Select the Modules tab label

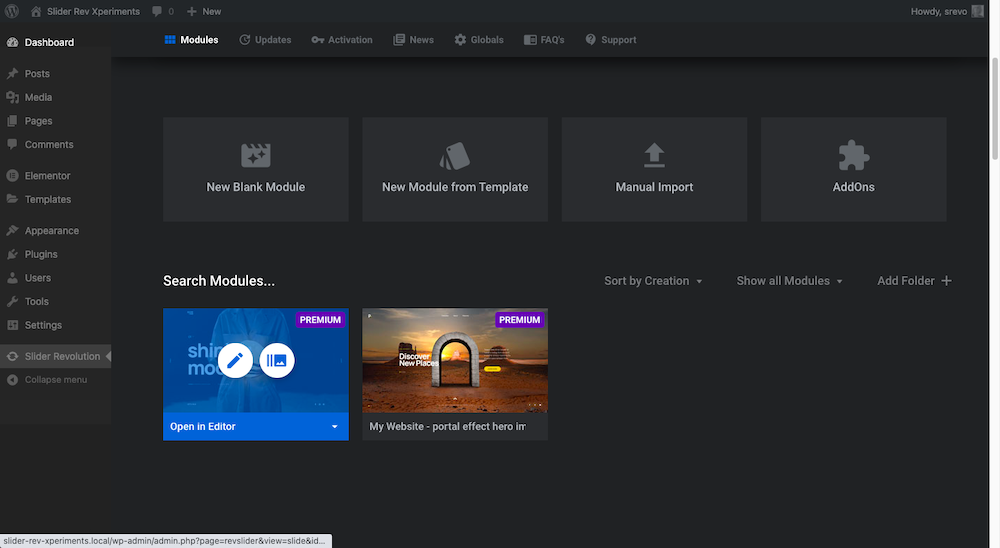pos(199,40)
